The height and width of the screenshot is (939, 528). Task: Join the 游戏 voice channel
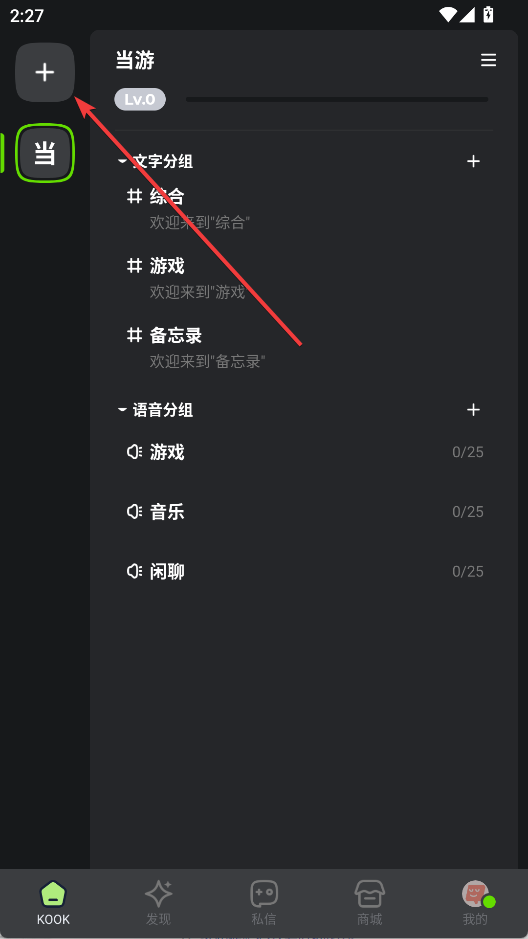[x=304, y=452]
